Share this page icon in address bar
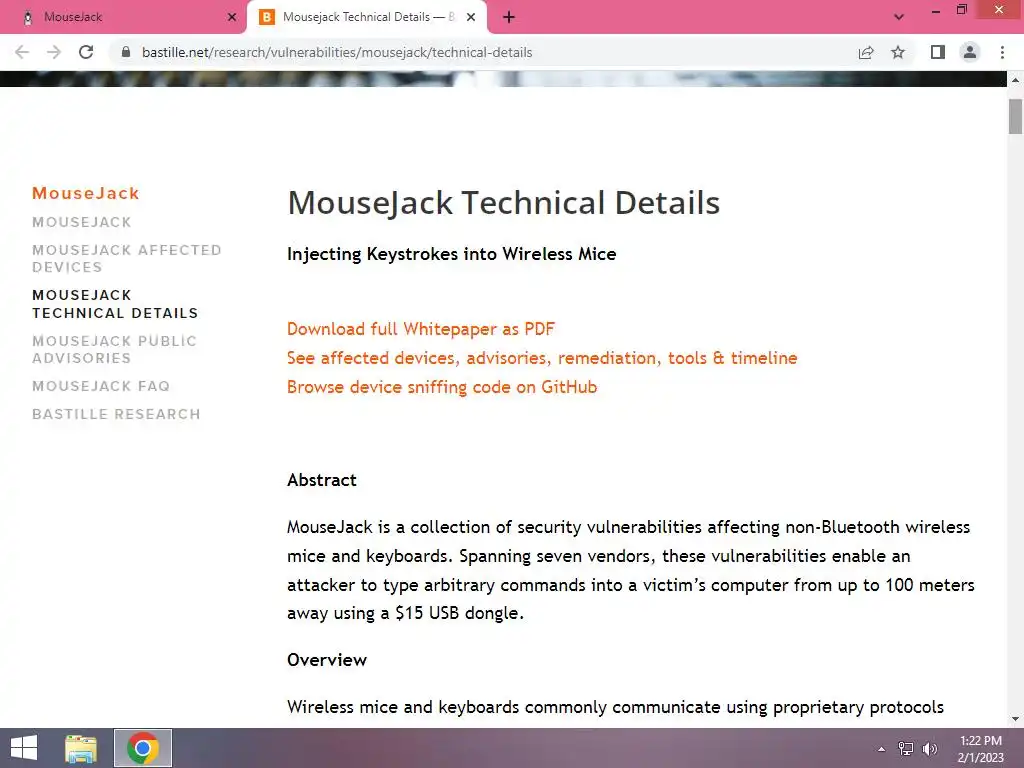 [866, 52]
